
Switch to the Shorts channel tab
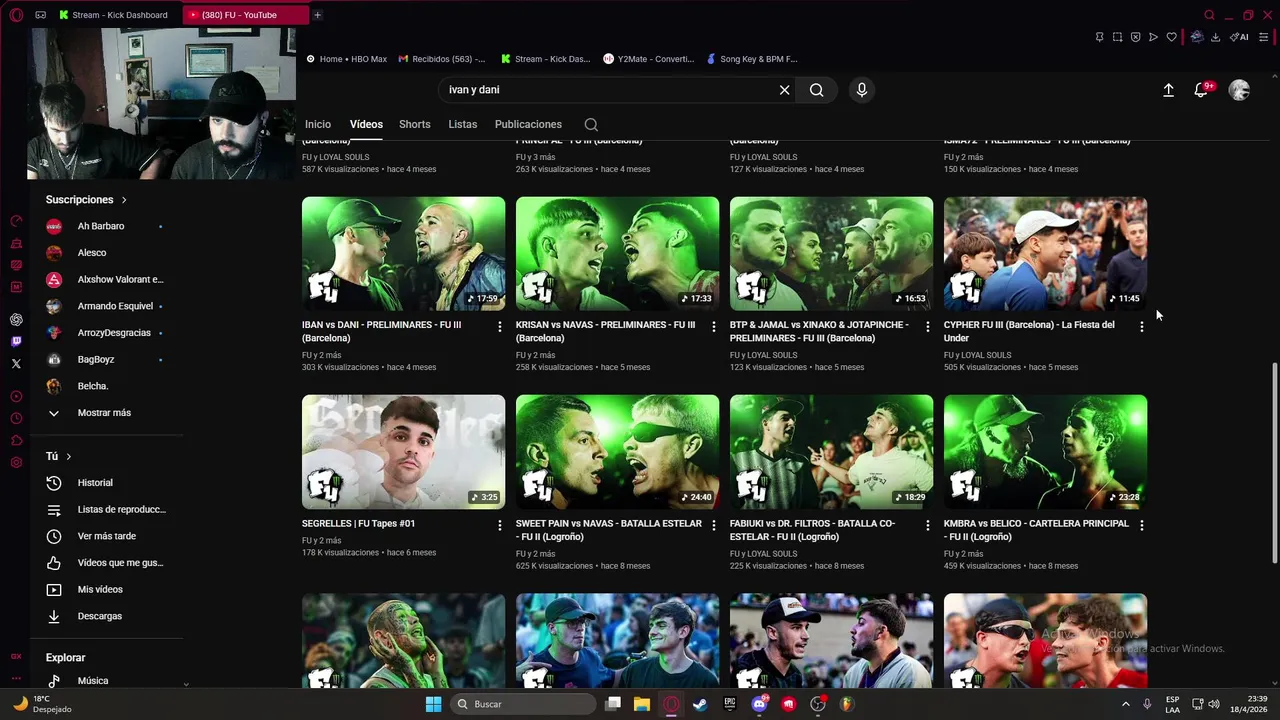[x=415, y=125]
